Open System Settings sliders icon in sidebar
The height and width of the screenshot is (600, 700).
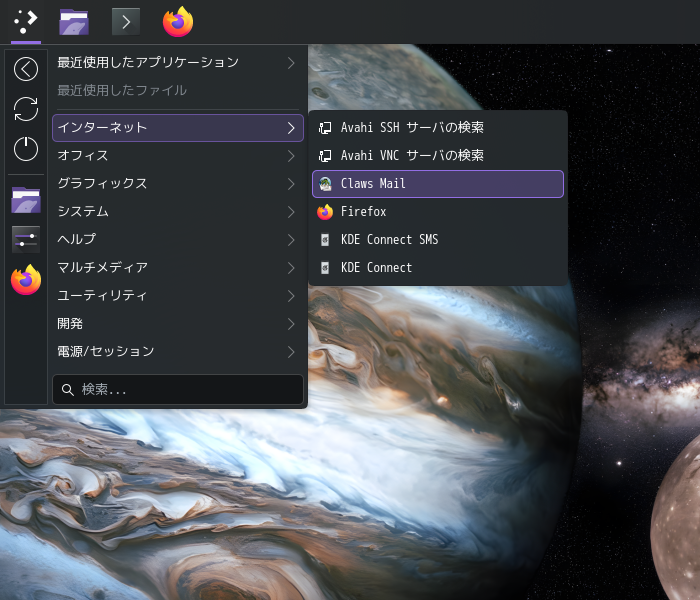(x=26, y=240)
